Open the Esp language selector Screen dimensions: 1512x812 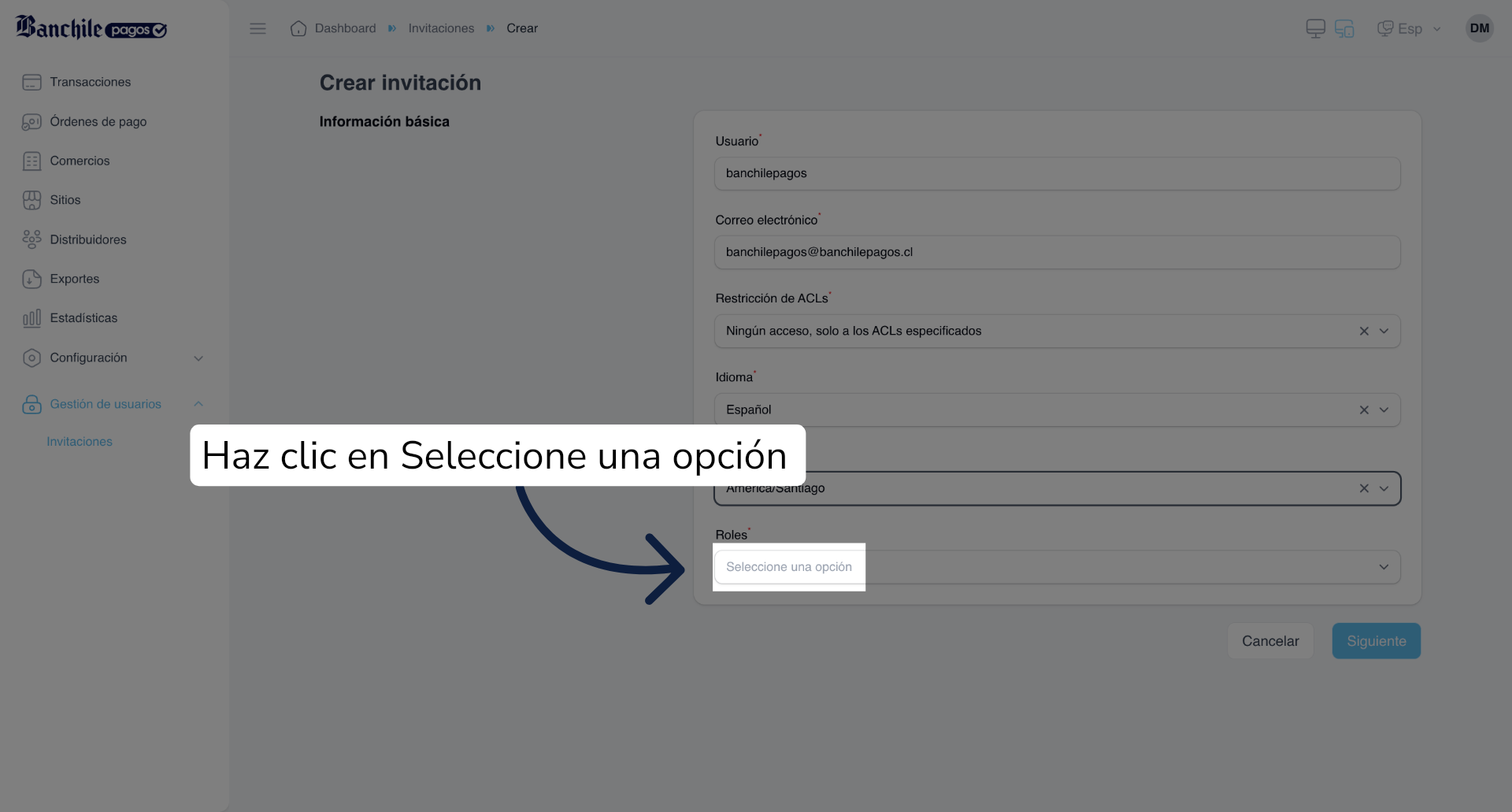1409,29
